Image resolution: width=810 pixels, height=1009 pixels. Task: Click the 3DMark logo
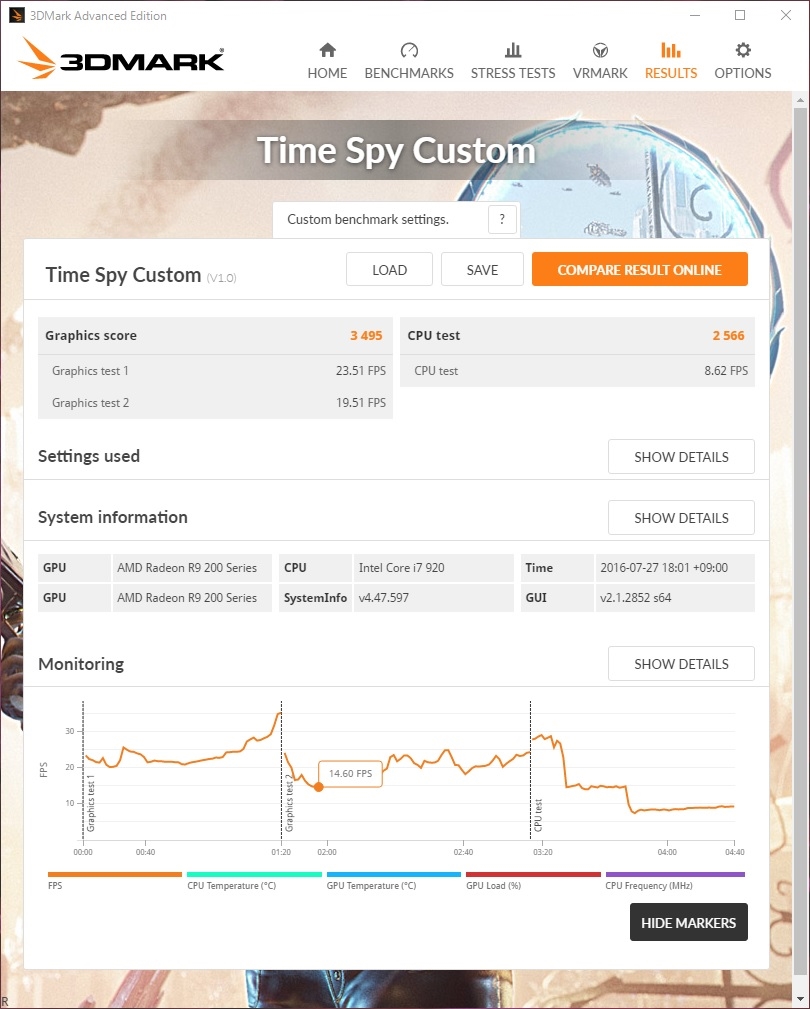[x=121, y=59]
